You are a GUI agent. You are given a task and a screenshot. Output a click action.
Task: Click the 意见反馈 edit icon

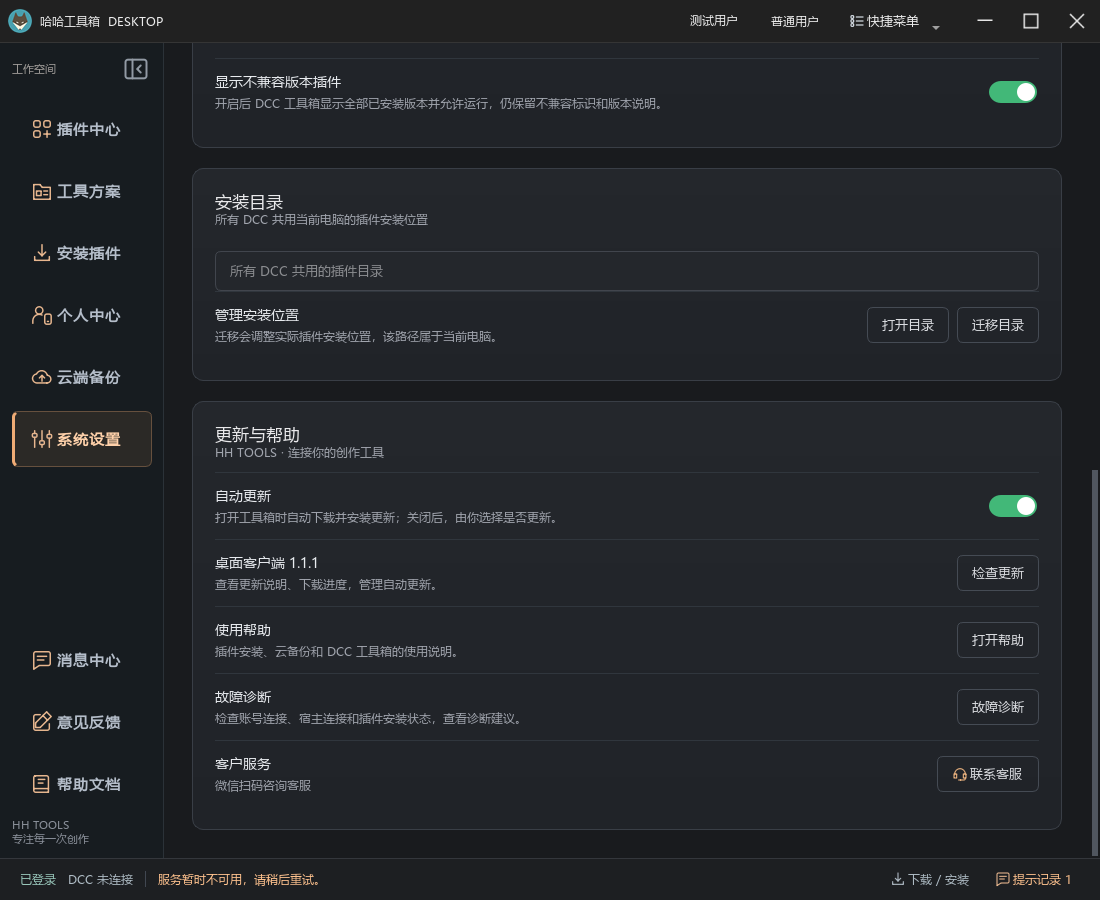(x=41, y=722)
